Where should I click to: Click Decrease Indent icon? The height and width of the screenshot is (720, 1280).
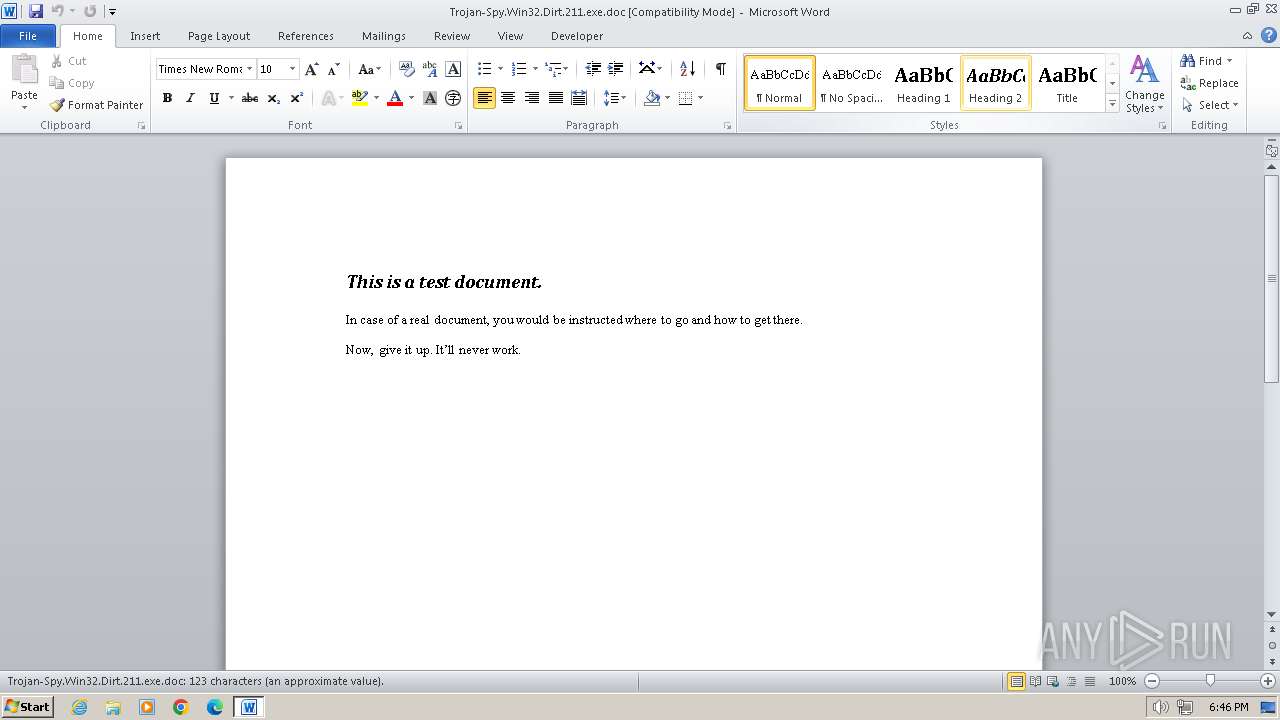[x=593, y=69]
